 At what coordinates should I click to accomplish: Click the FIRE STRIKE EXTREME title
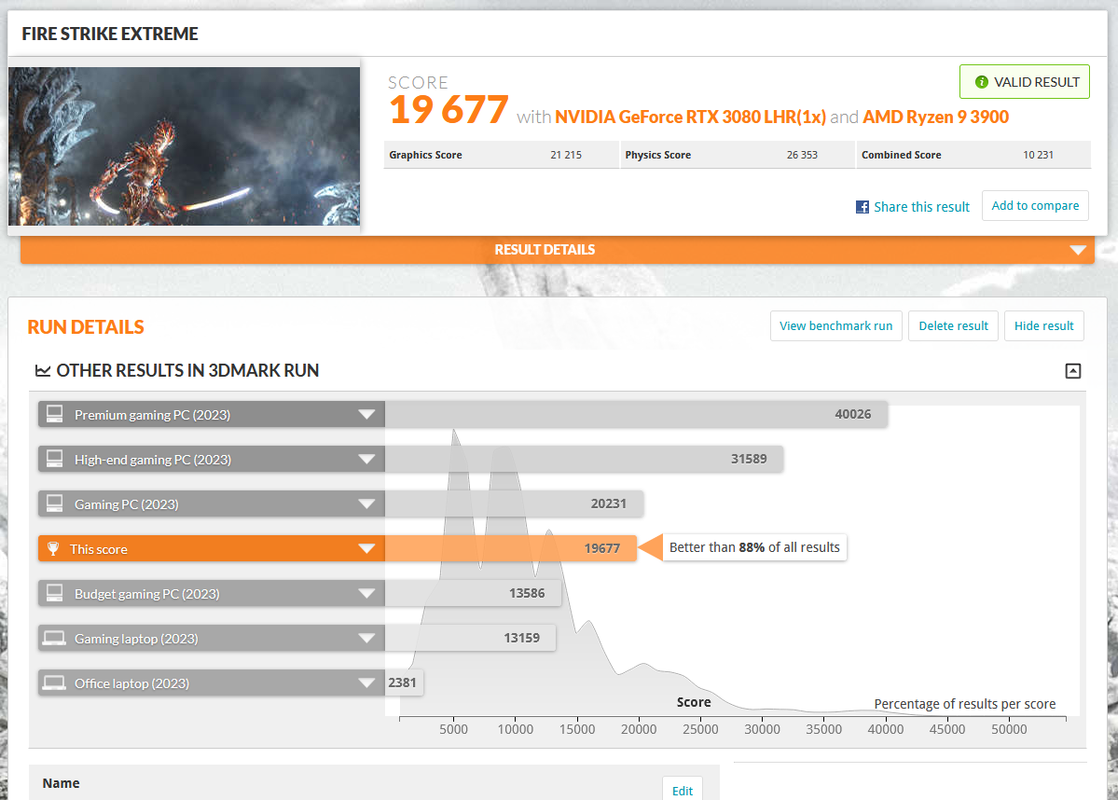(110, 34)
